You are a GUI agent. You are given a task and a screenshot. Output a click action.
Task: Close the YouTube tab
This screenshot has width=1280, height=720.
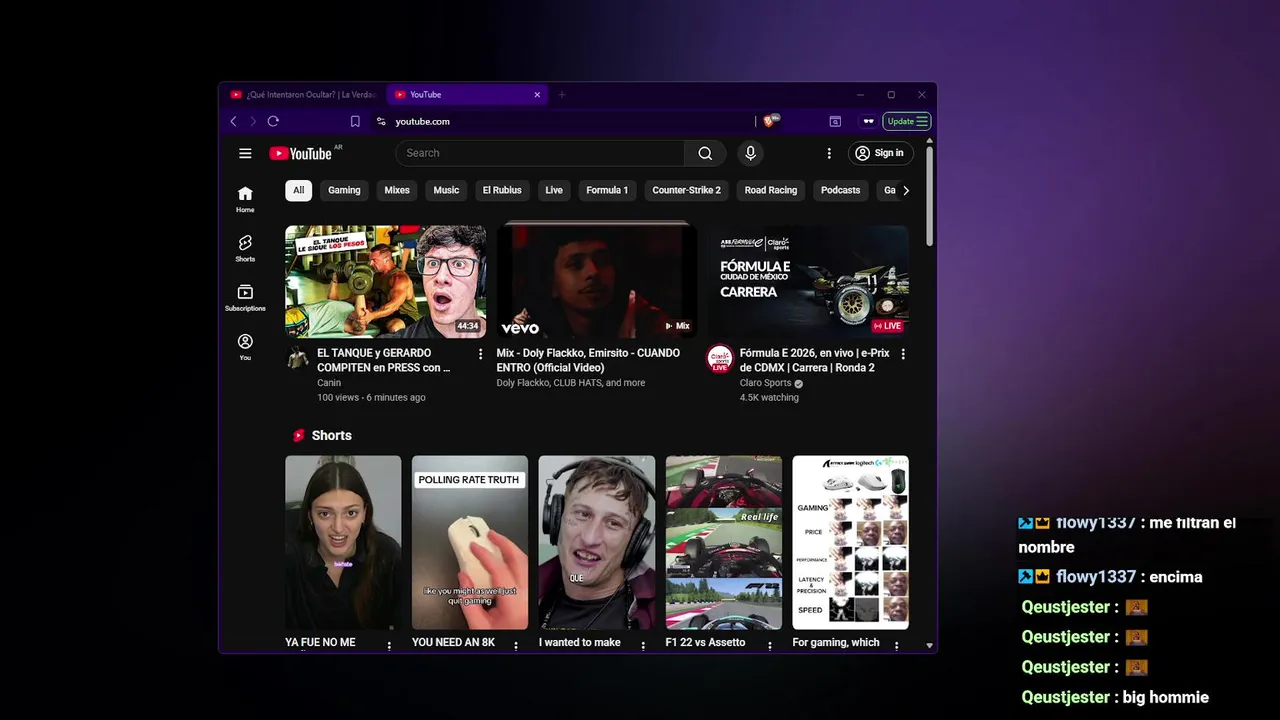537,94
